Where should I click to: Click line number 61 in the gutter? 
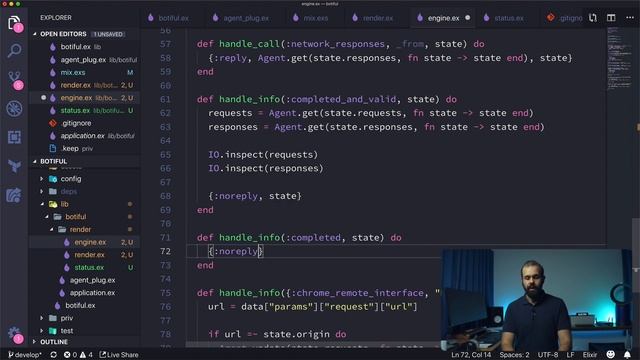coord(165,99)
